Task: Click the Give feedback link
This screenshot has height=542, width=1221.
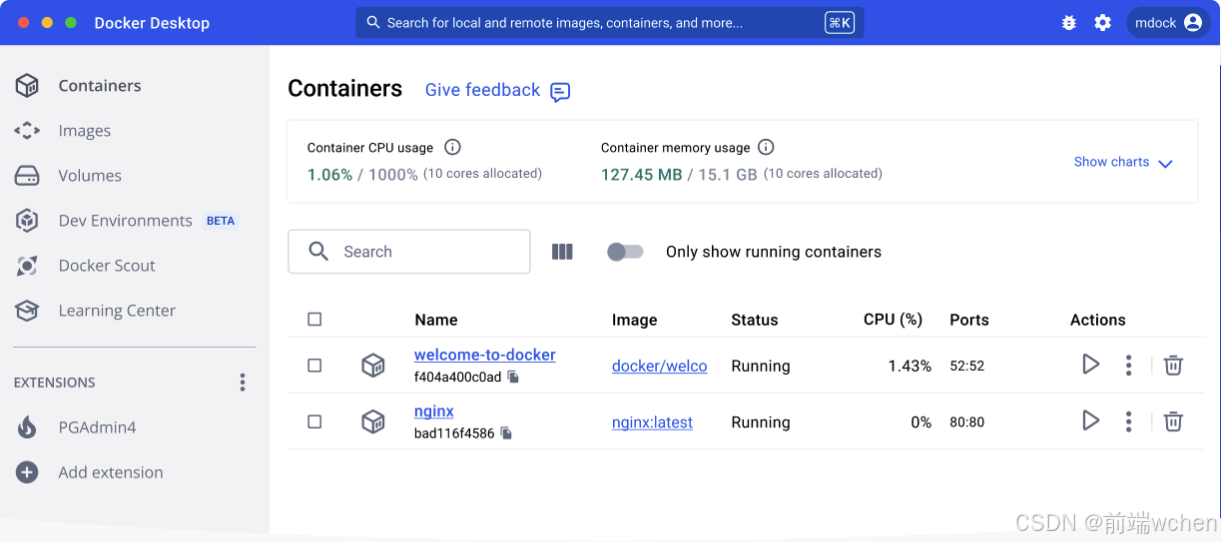Action: (x=482, y=90)
